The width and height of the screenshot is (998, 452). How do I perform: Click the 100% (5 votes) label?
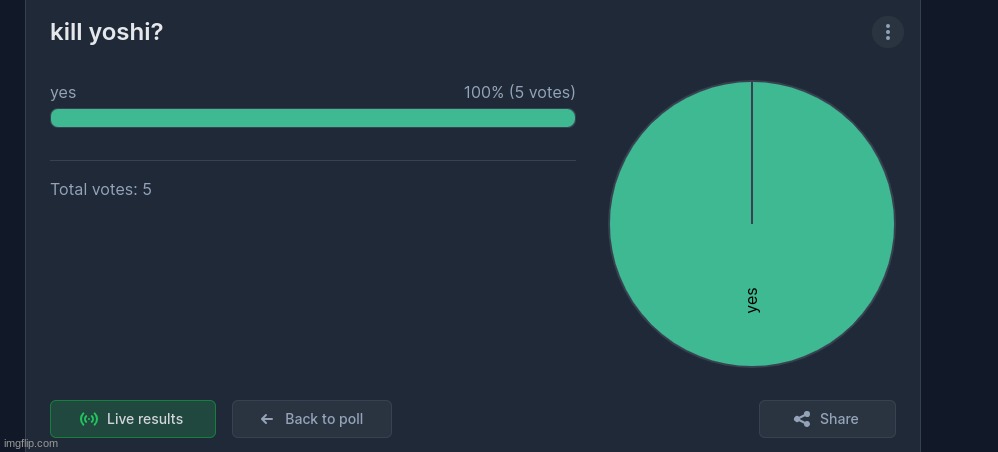coord(519,92)
